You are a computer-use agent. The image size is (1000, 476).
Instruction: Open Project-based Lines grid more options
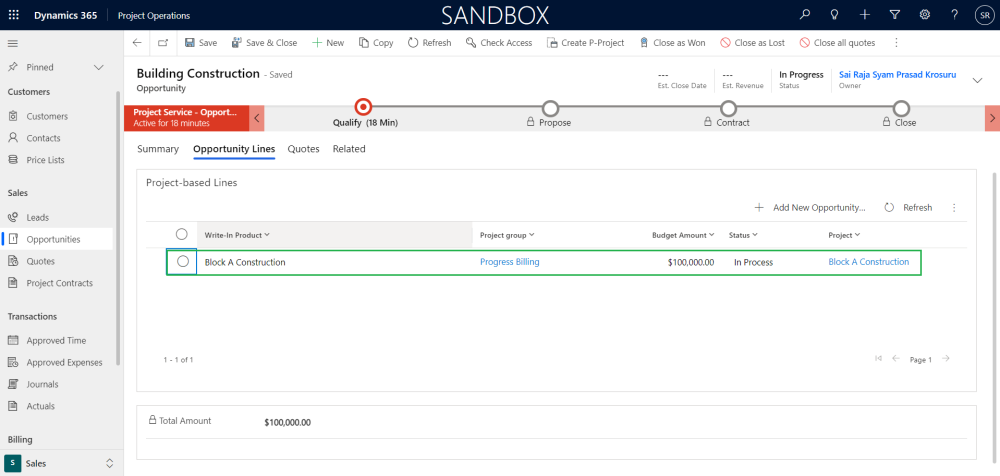click(x=954, y=207)
